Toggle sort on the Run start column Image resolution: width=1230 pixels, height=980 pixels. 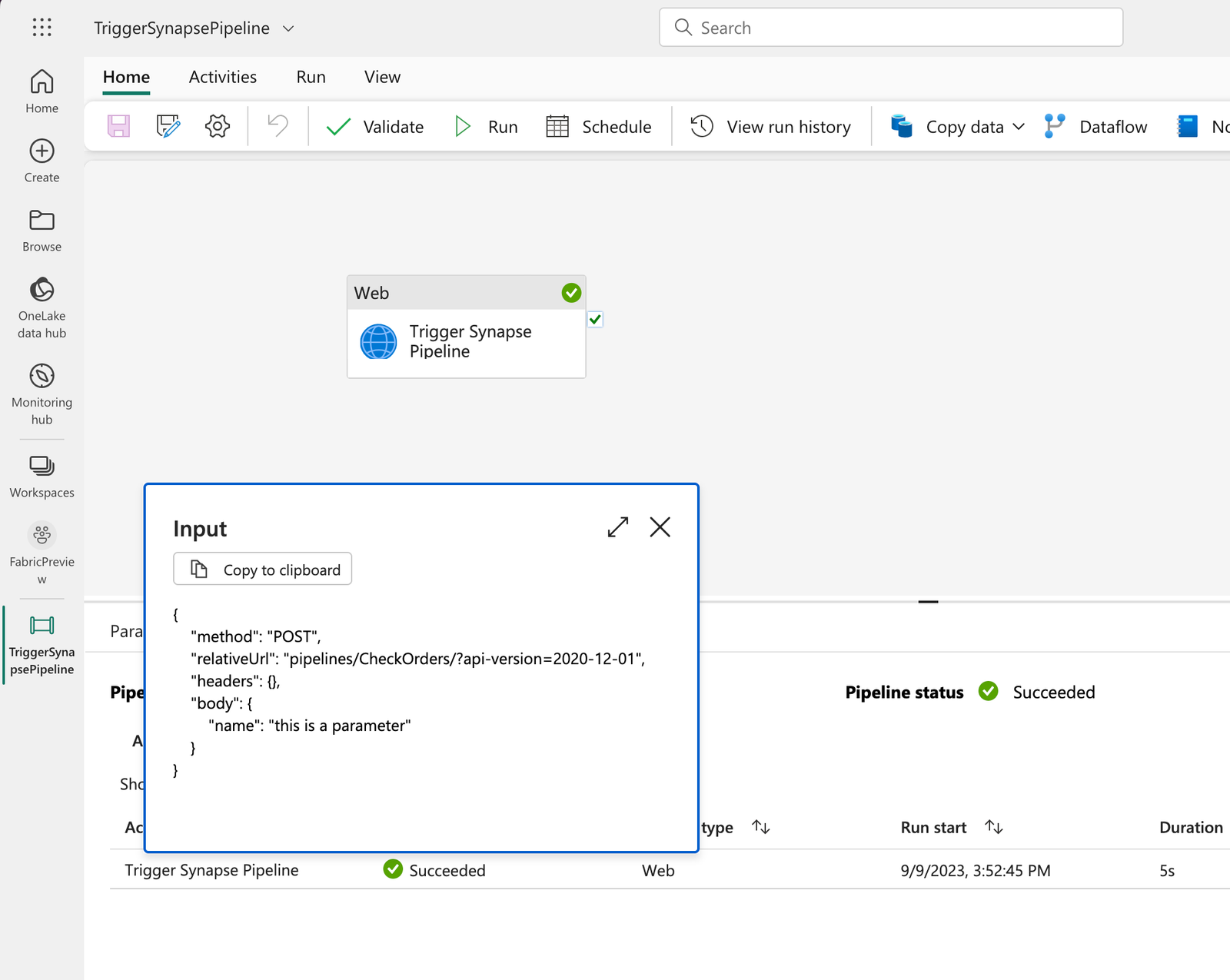(993, 827)
